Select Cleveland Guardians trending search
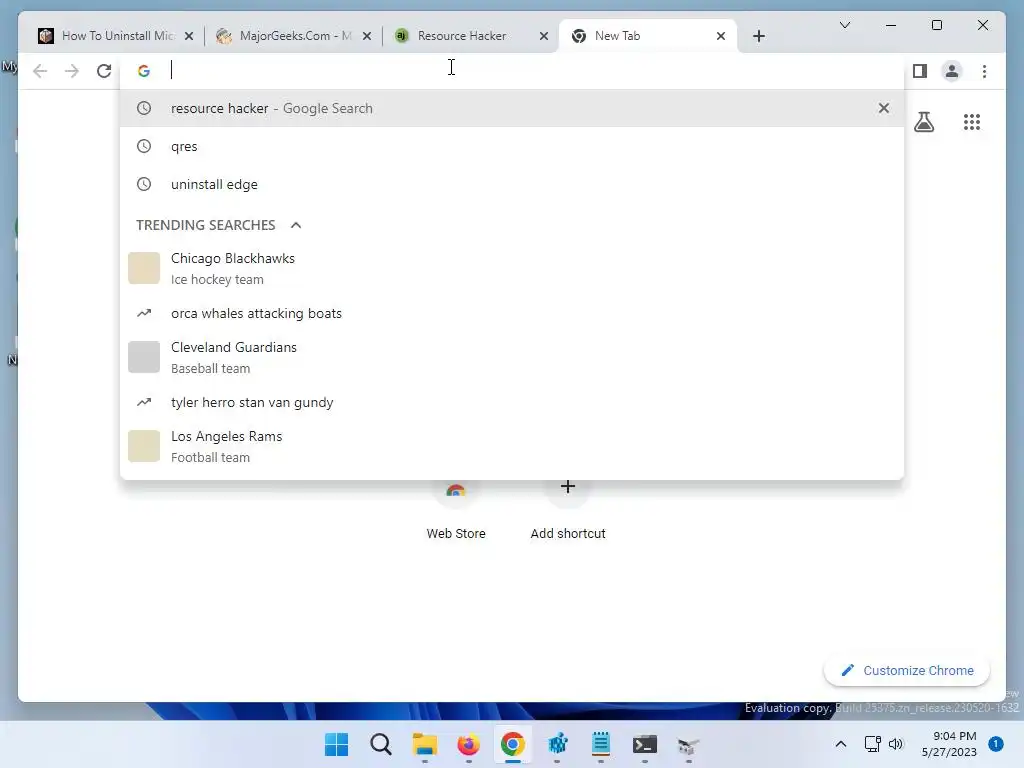This screenshot has width=1024, height=768. pos(512,357)
